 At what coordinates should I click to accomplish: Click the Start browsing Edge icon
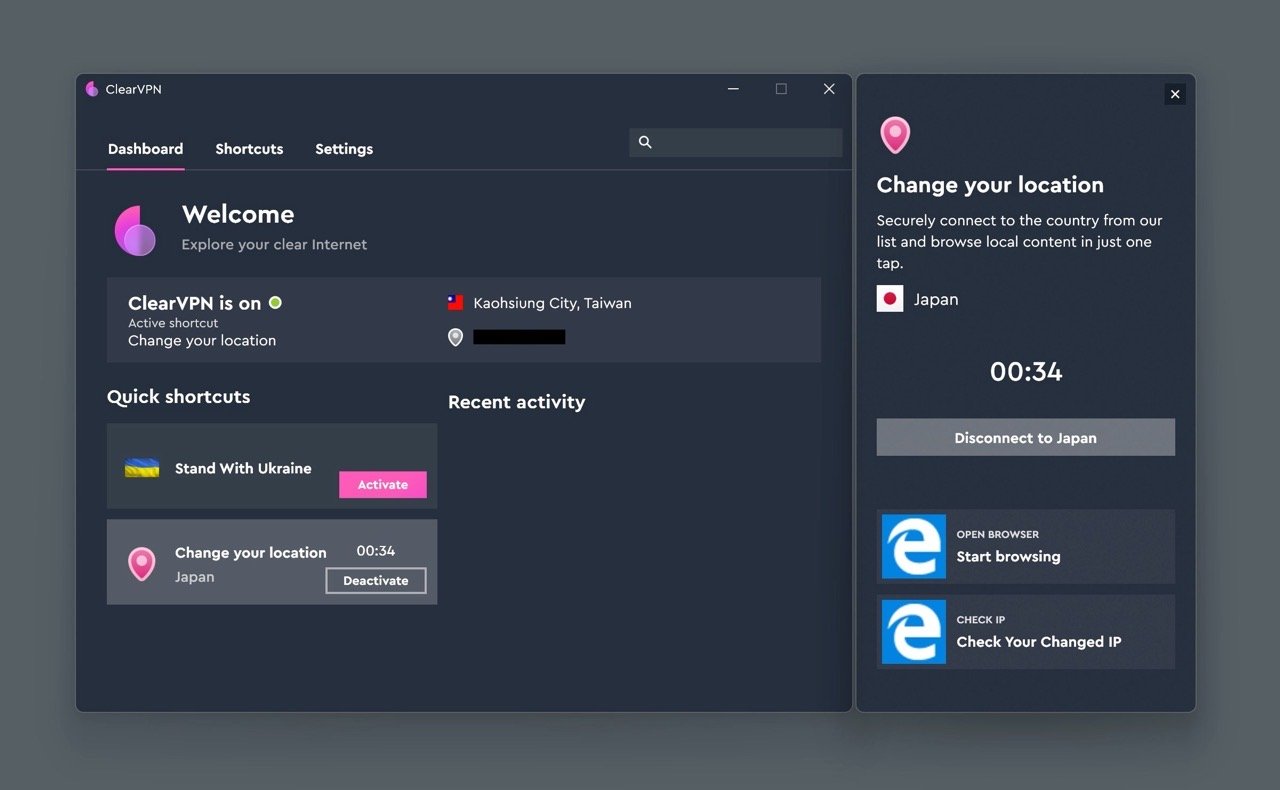914,546
